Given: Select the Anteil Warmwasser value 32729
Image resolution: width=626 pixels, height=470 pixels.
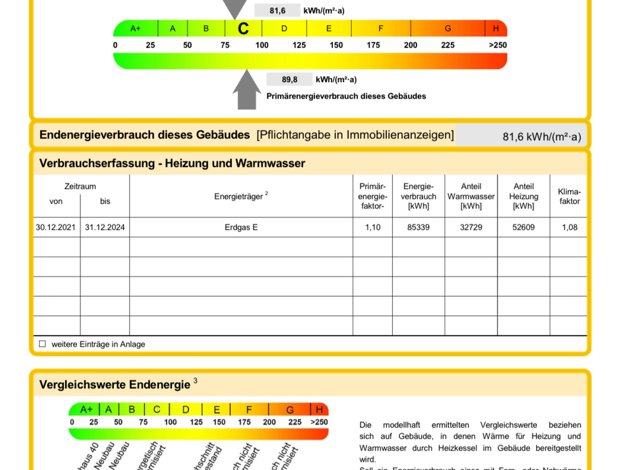Looking at the screenshot, I should coord(470,228).
